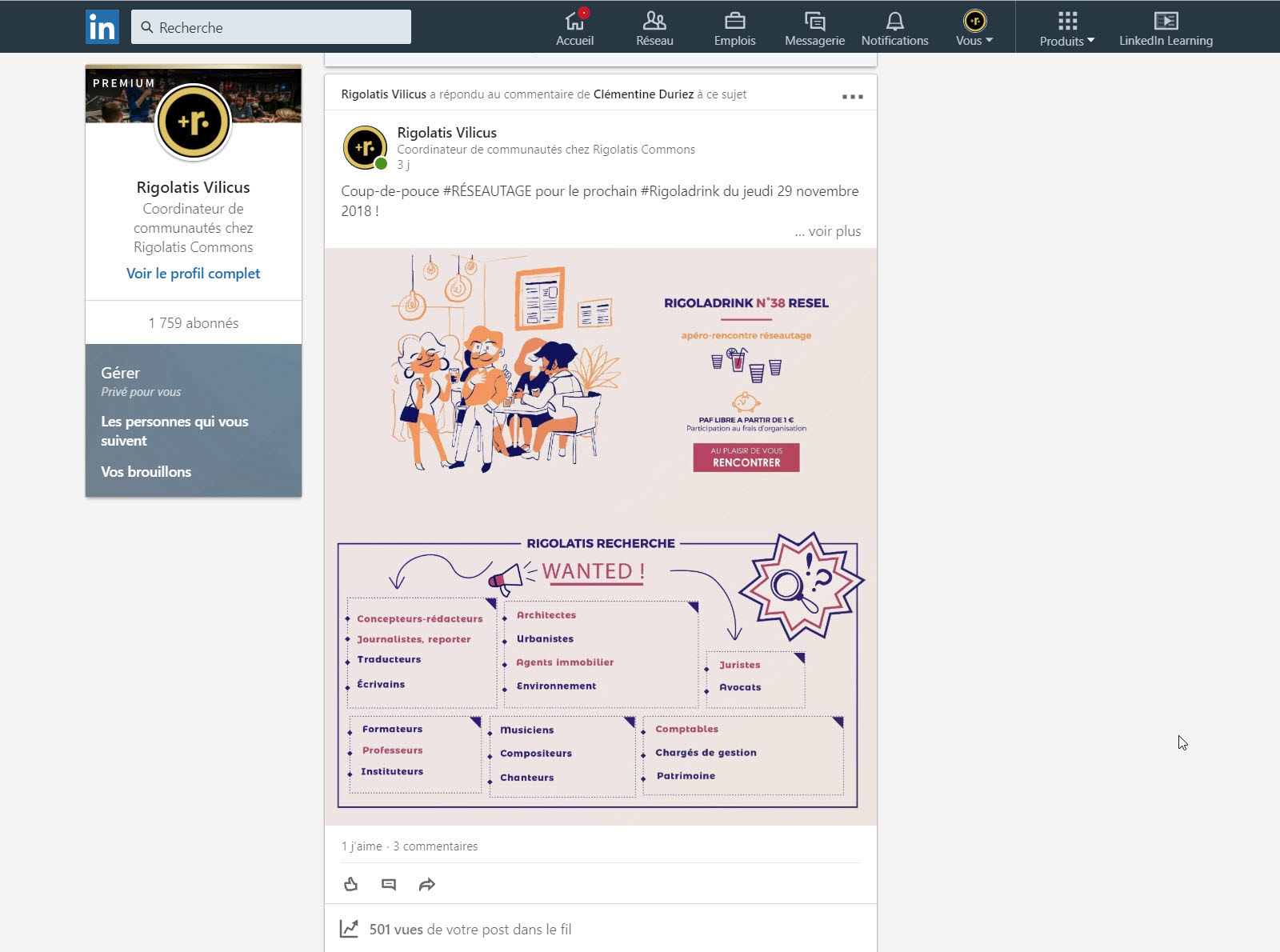This screenshot has height=952, width=1280.
Task: Click the LinkedIn logo
Action: click(102, 26)
